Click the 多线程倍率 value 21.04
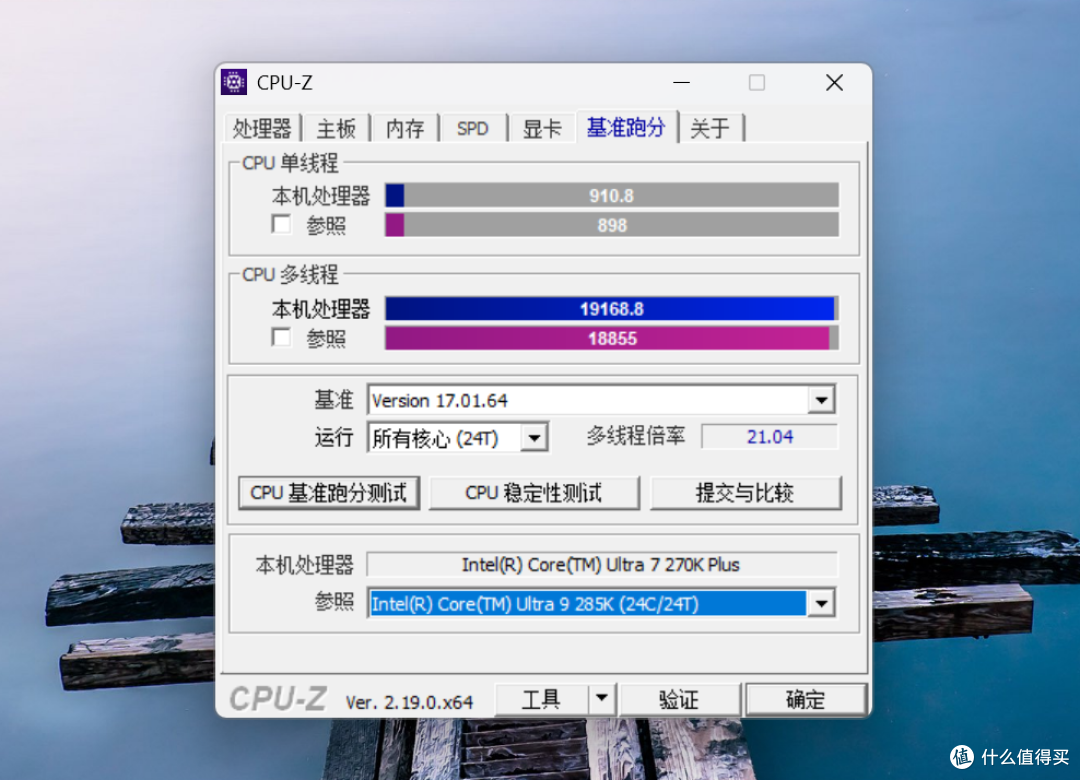 point(769,437)
